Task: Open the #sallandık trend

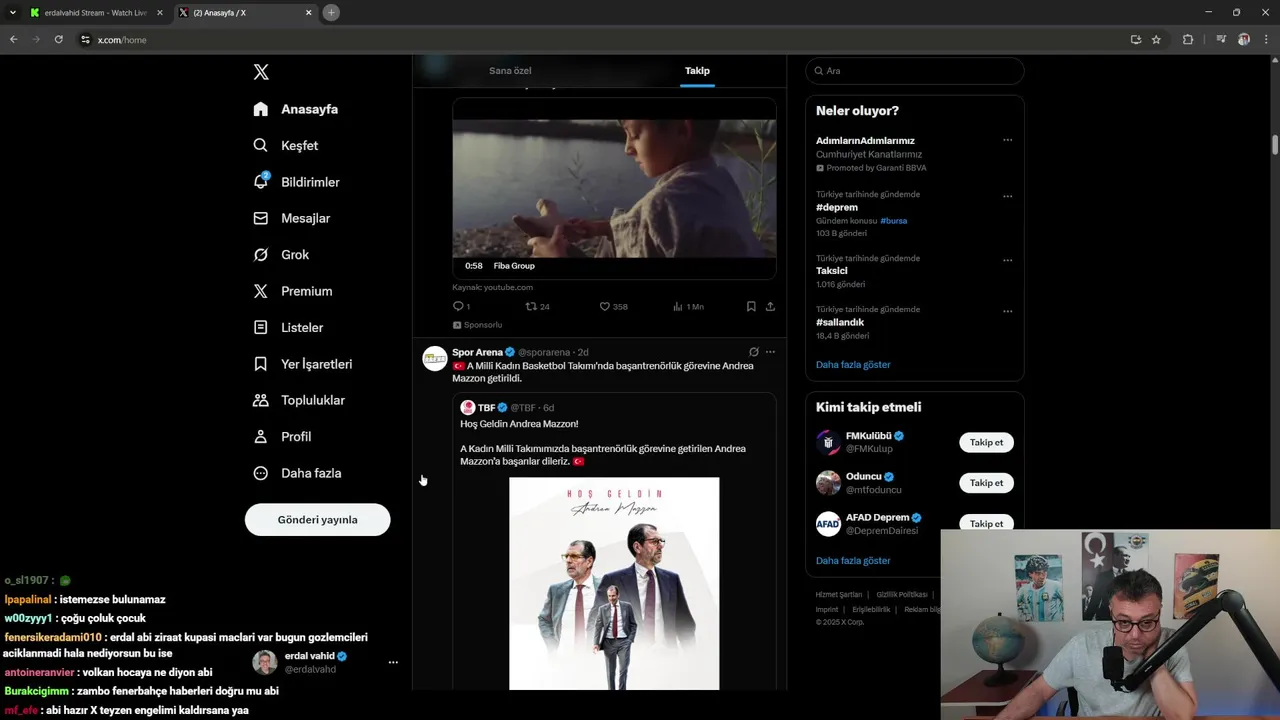Action: click(x=840, y=322)
